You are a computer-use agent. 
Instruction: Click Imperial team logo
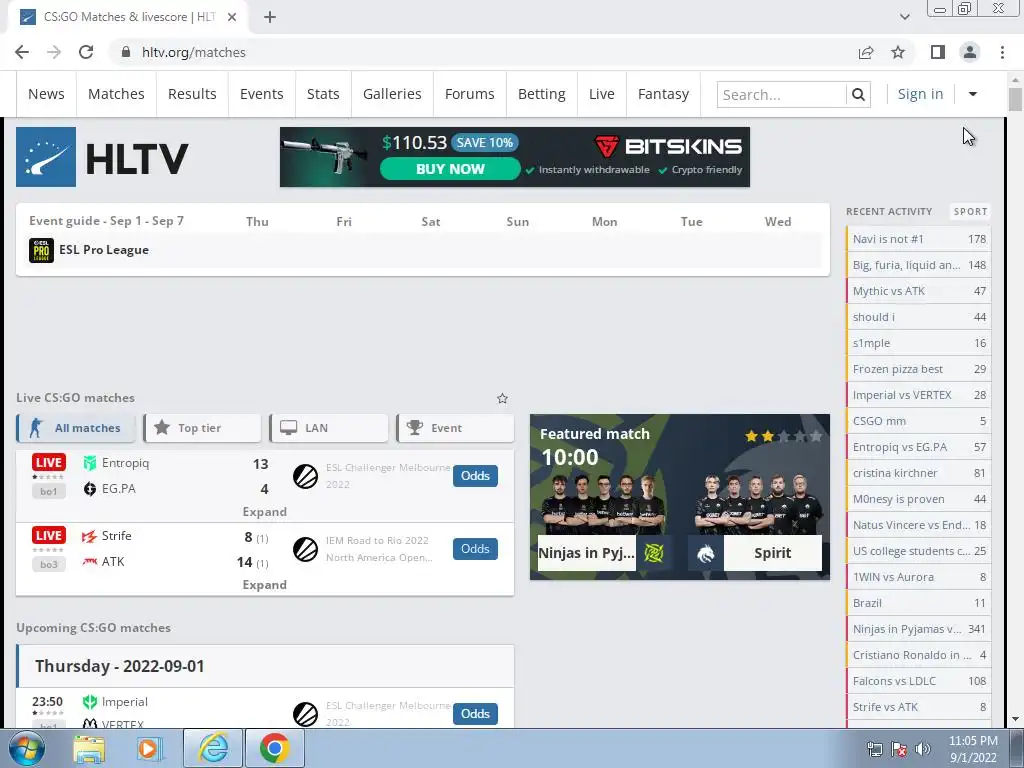click(89, 702)
